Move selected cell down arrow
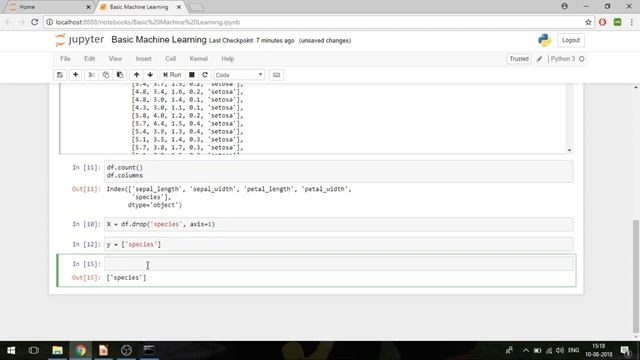 [x=150, y=75]
